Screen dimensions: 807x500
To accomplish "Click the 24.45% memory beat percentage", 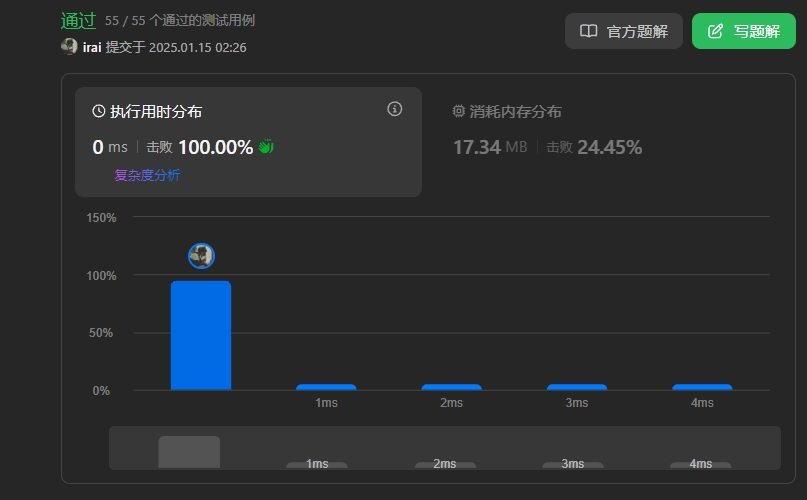I will pos(609,148).
